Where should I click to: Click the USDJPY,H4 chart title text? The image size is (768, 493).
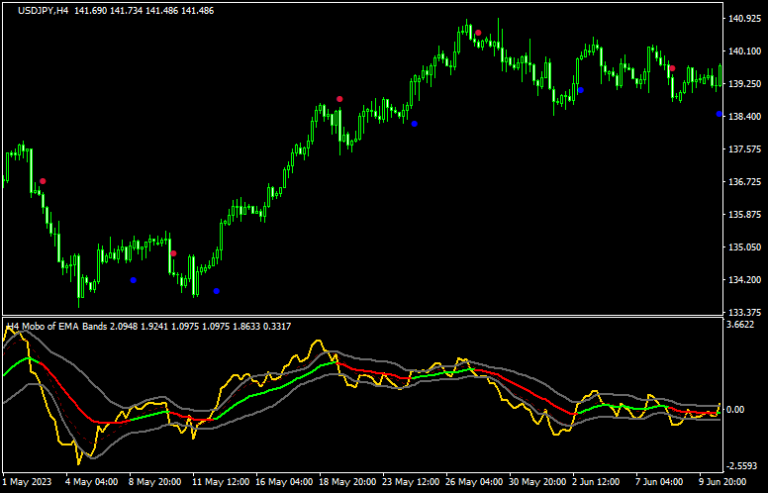click(44, 9)
